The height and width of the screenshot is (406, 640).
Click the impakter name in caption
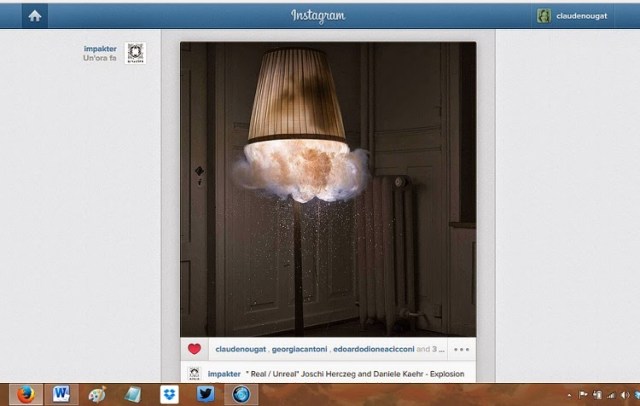click(x=224, y=373)
